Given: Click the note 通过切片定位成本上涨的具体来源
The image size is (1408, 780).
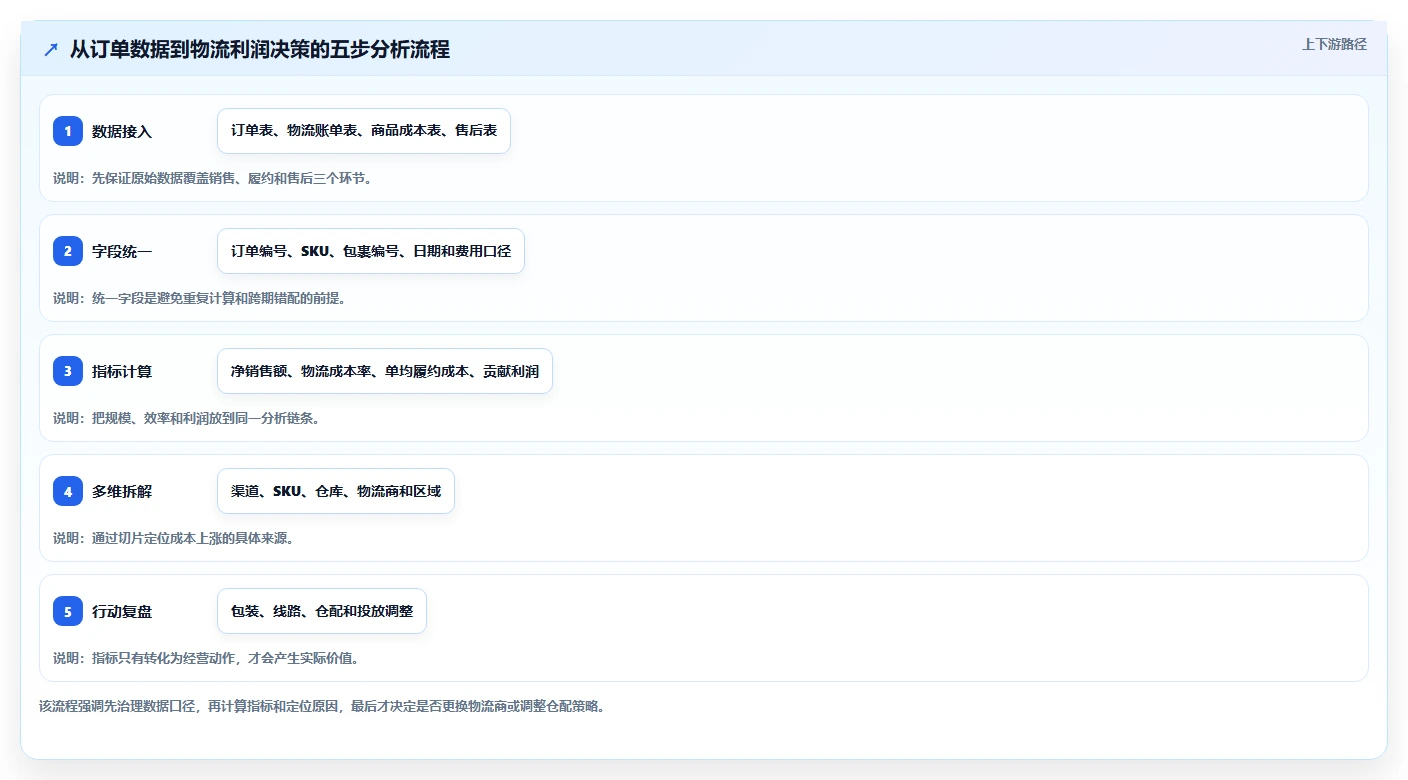Looking at the screenshot, I should [173, 538].
